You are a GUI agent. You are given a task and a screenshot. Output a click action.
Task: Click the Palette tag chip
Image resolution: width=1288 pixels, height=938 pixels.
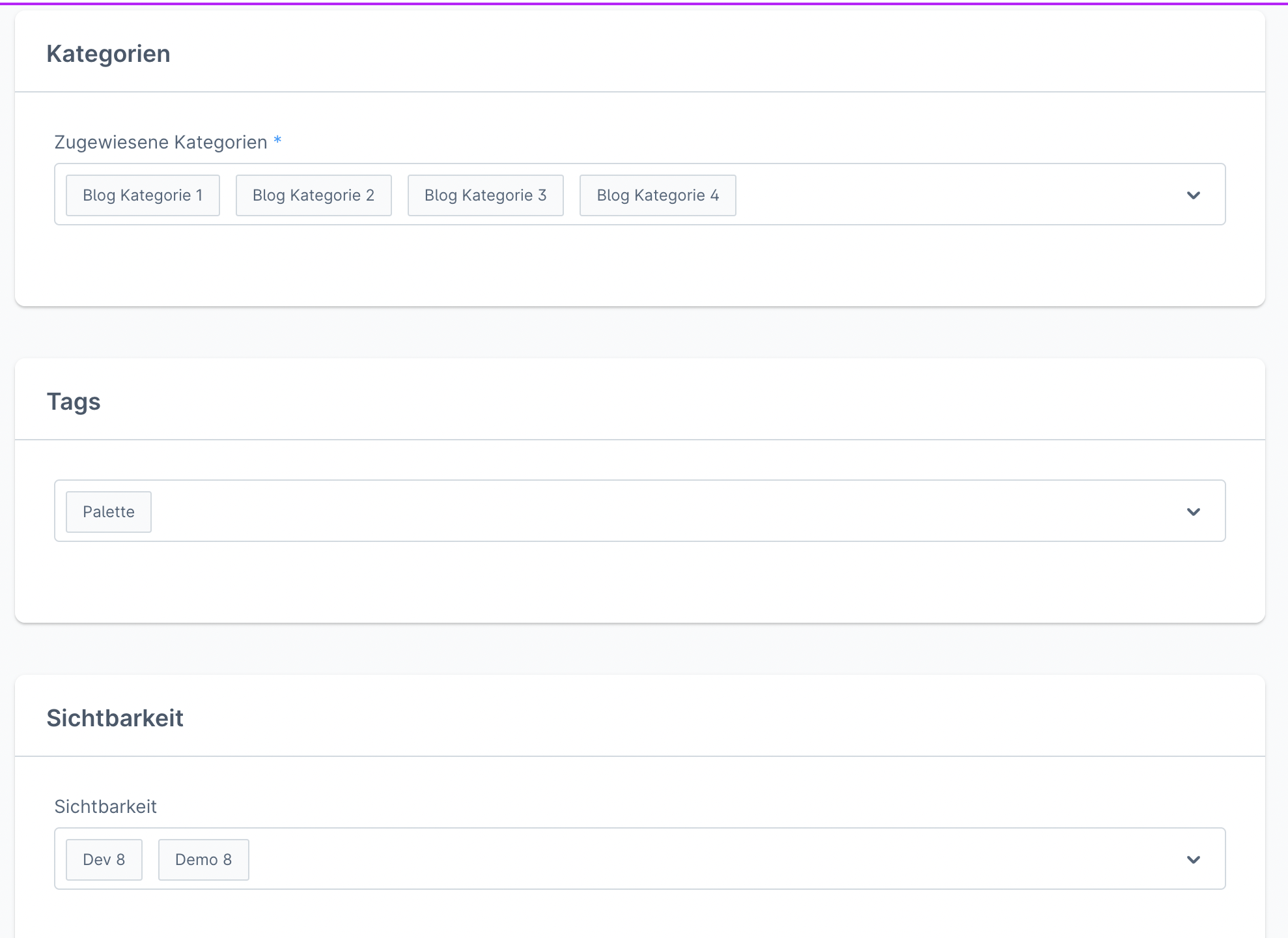(109, 512)
